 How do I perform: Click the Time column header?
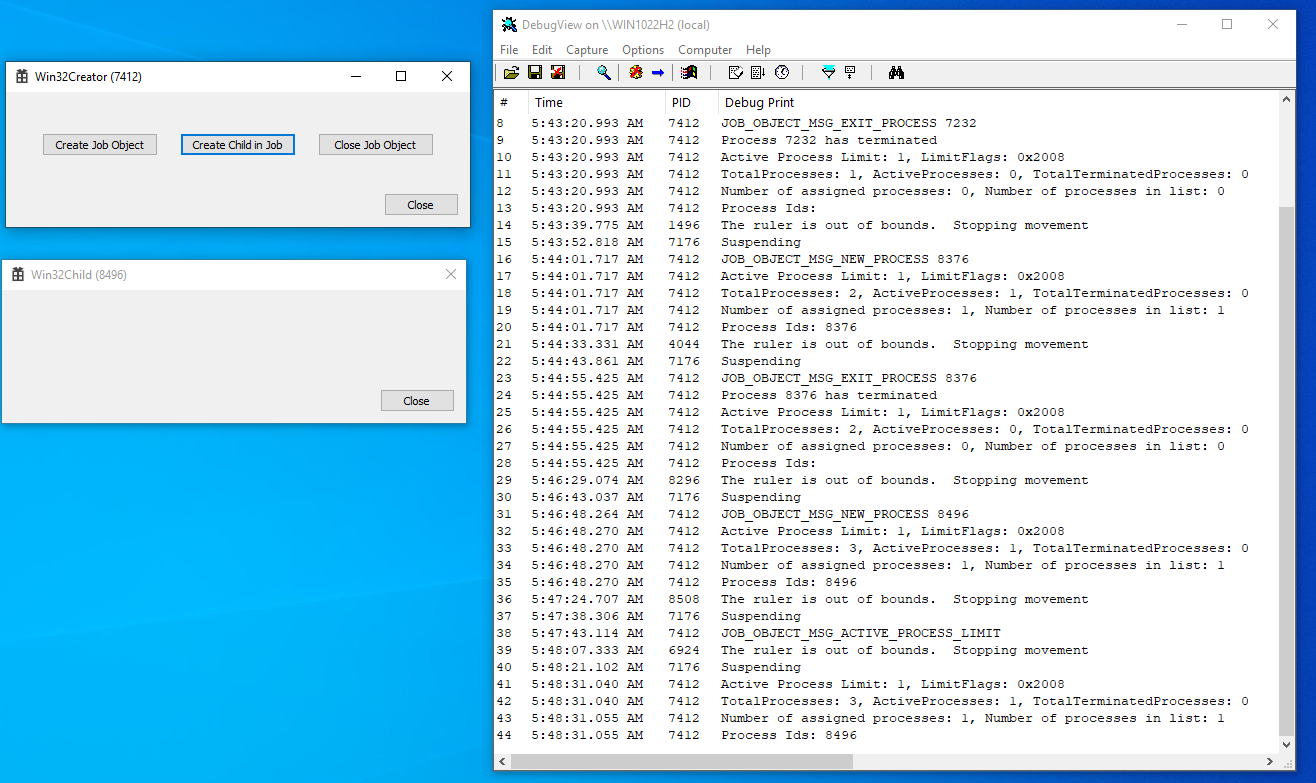coord(596,102)
